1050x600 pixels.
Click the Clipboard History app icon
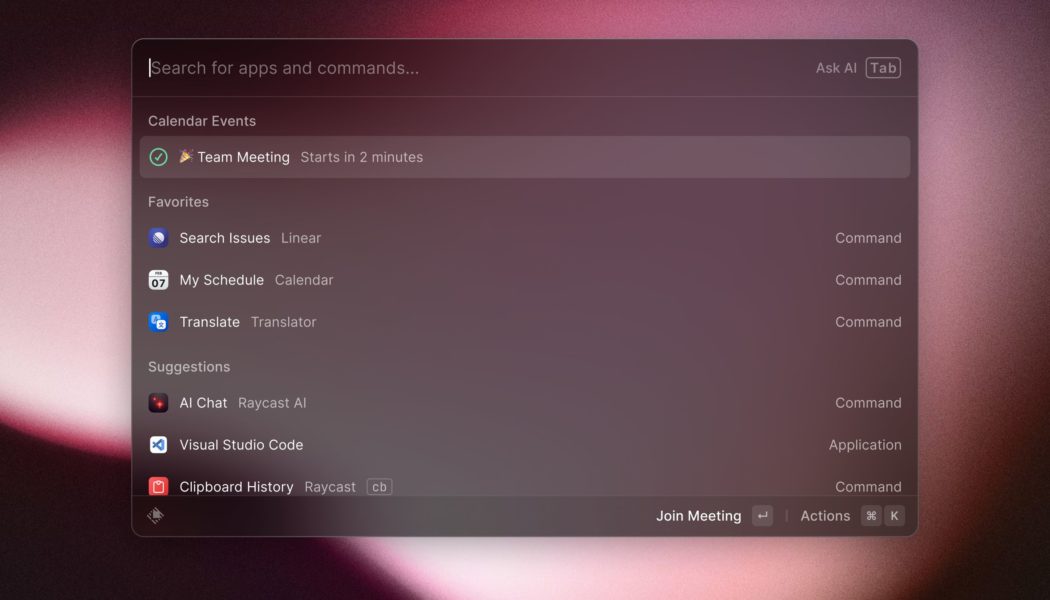[x=159, y=487]
